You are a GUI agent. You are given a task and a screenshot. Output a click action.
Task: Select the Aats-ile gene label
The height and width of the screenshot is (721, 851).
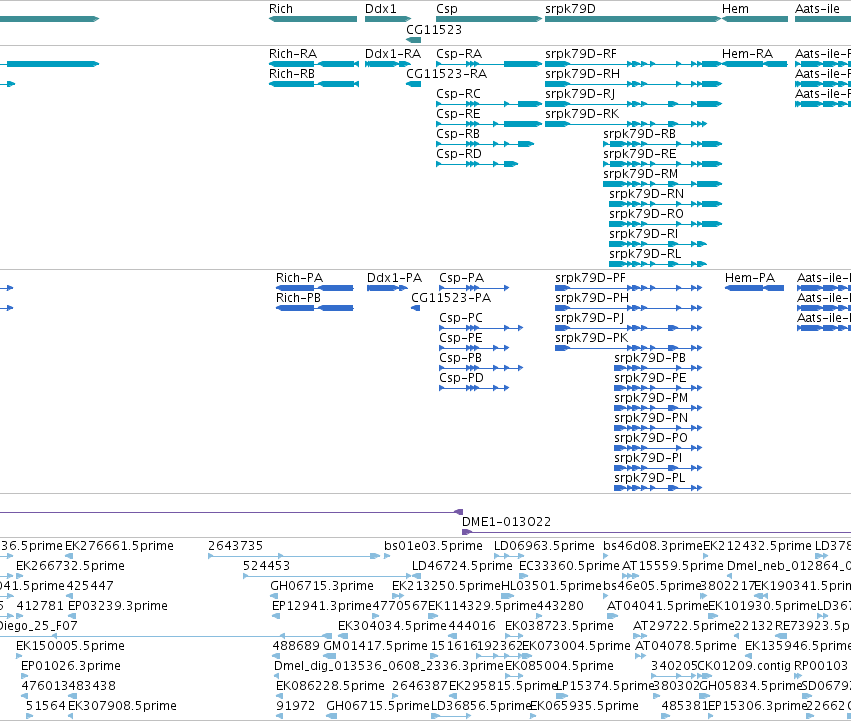point(817,9)
